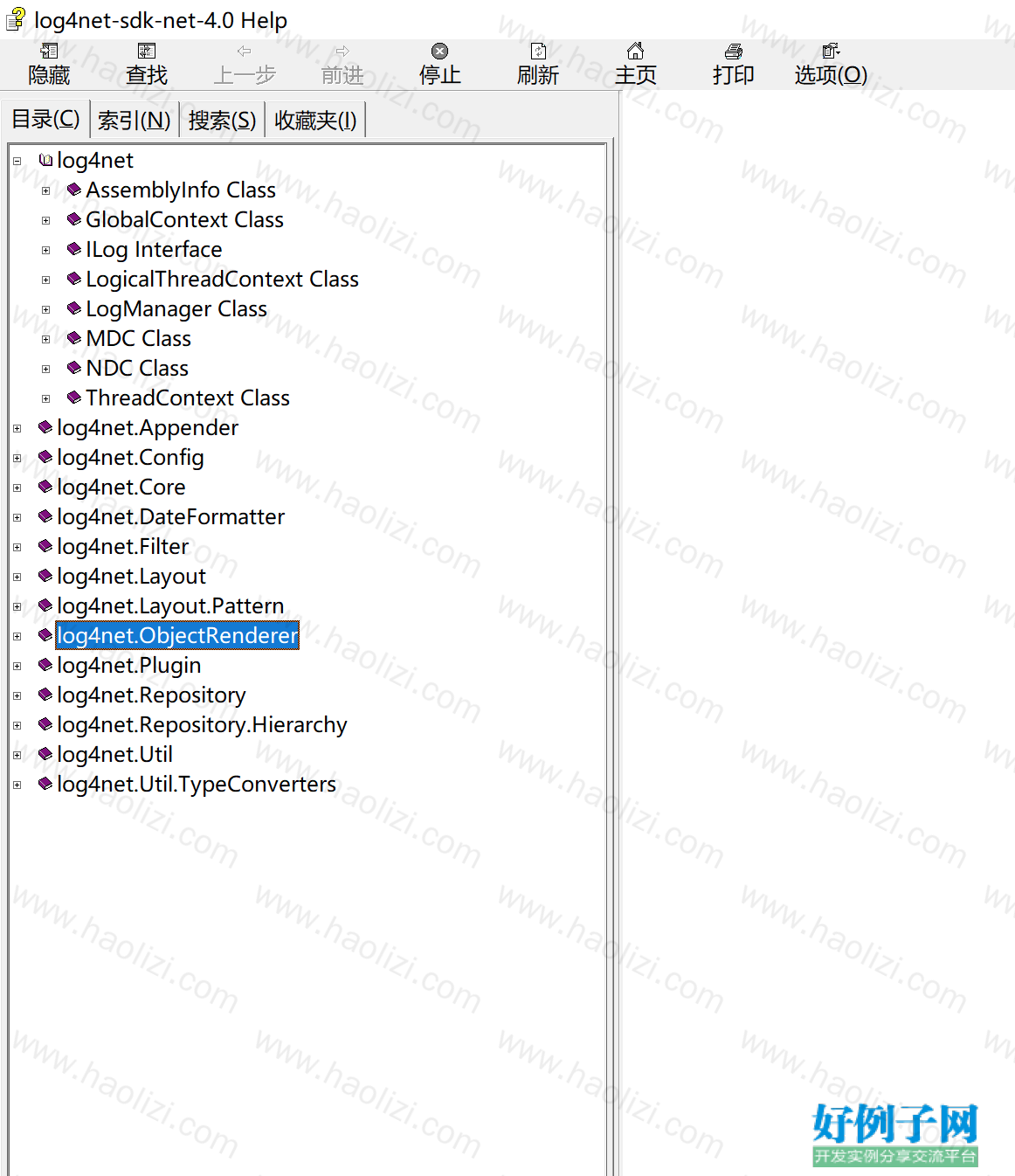Expand the log4net.Core node

pos(17,488)
